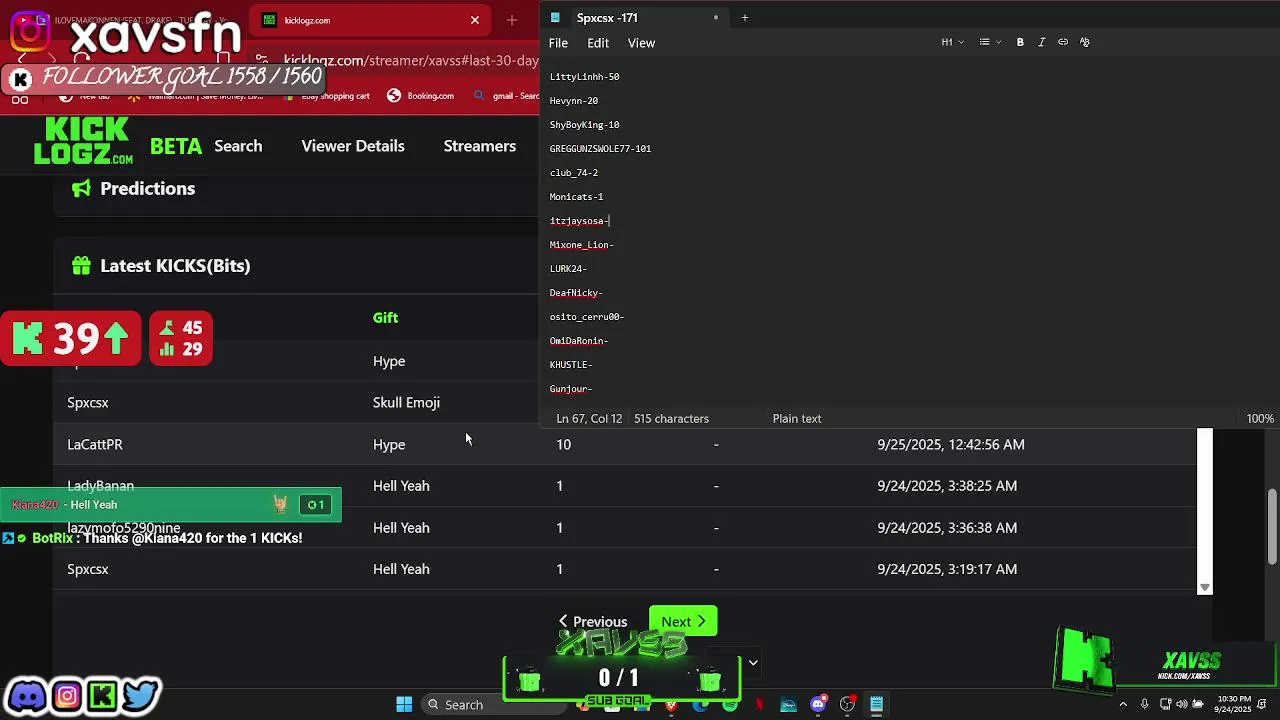This screenshot has height=720, width=1280.
Task: Open the Windows Start menu
Action: 404,705
